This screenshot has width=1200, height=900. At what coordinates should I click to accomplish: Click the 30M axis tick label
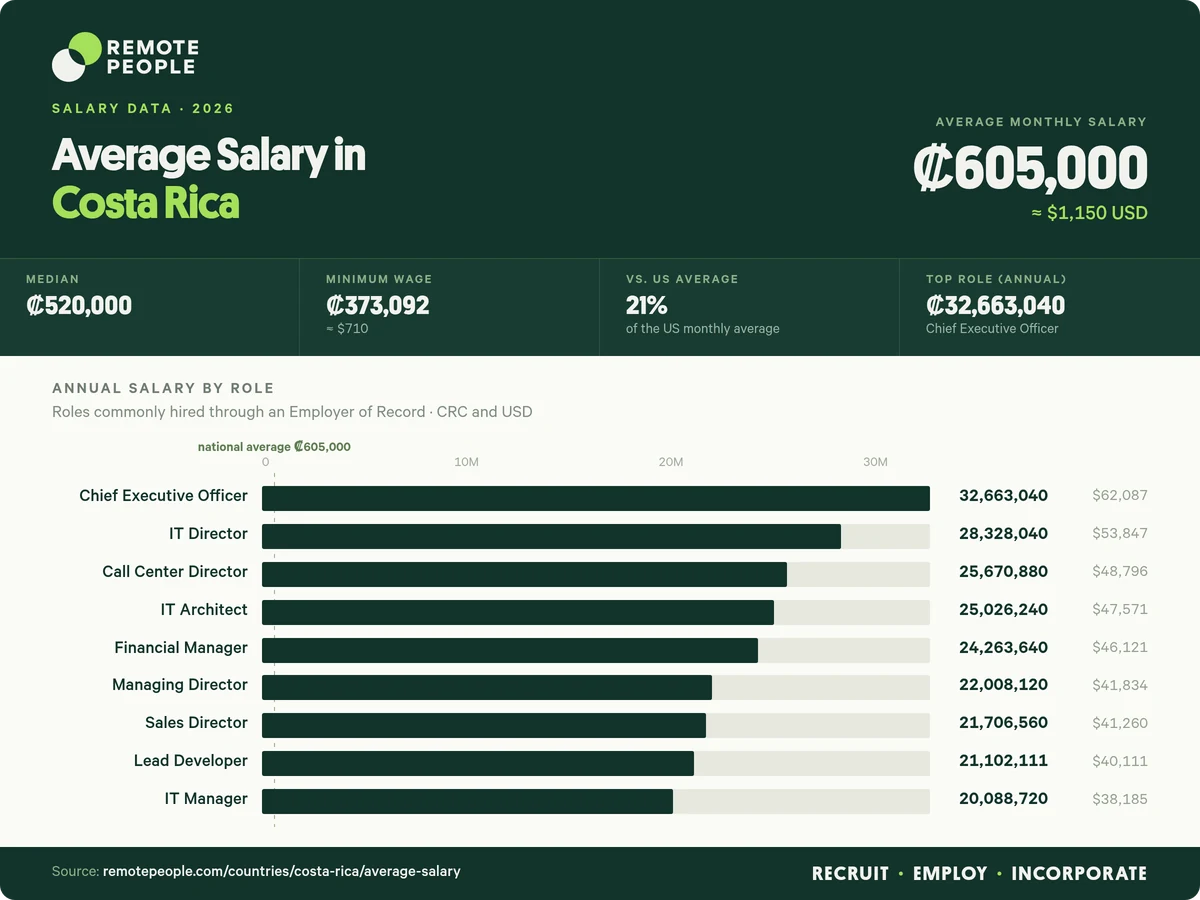pos(876,462)
